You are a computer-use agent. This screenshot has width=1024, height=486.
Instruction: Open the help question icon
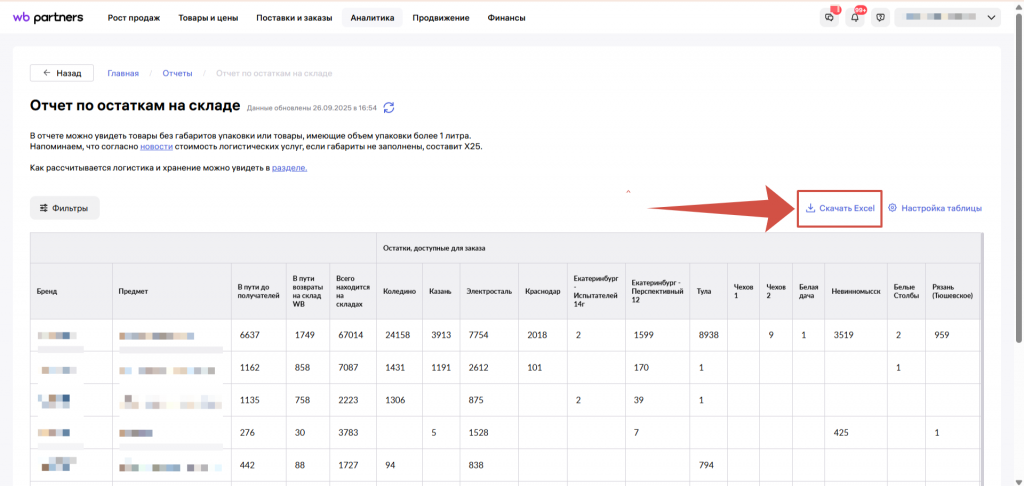tap(880, 18)
